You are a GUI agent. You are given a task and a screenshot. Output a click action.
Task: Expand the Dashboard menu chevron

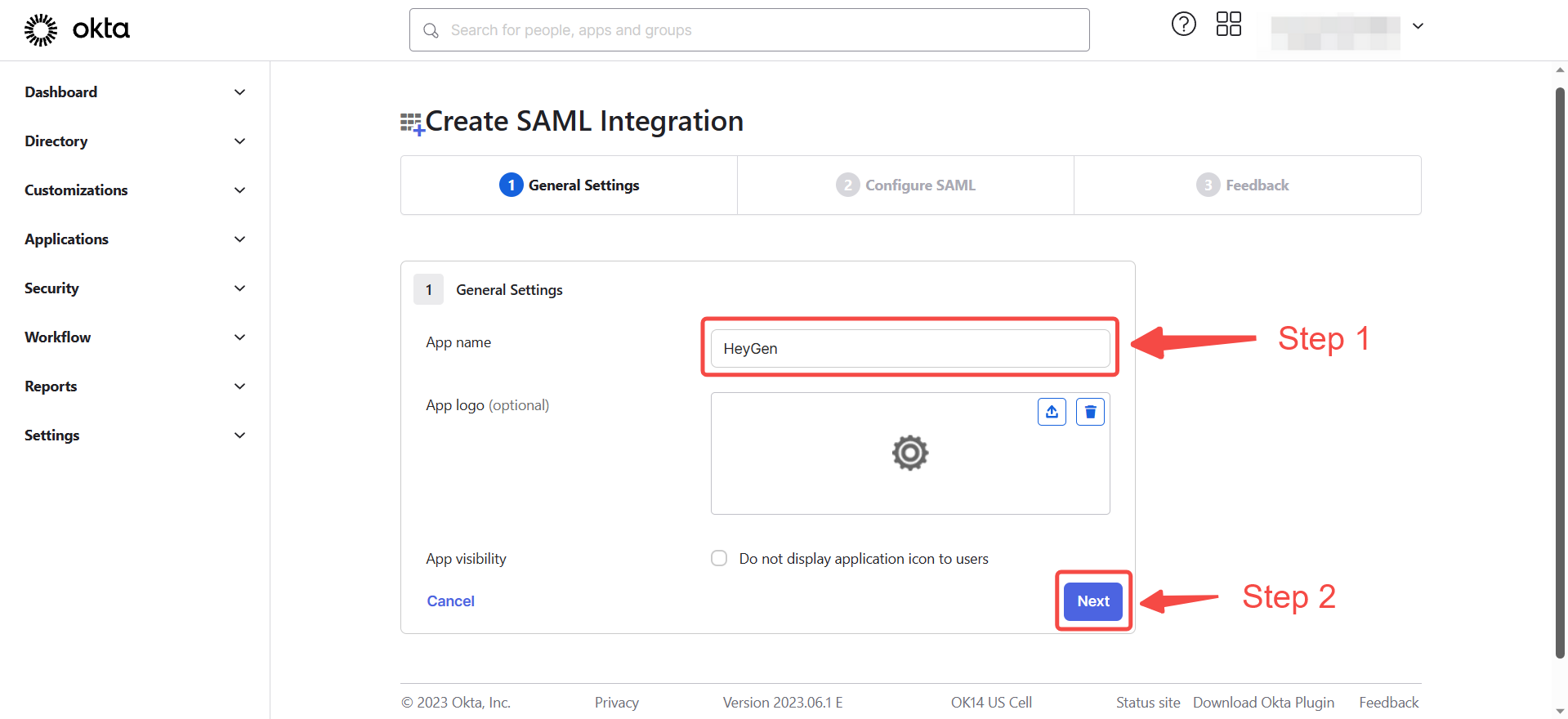(x=239, y=92)
